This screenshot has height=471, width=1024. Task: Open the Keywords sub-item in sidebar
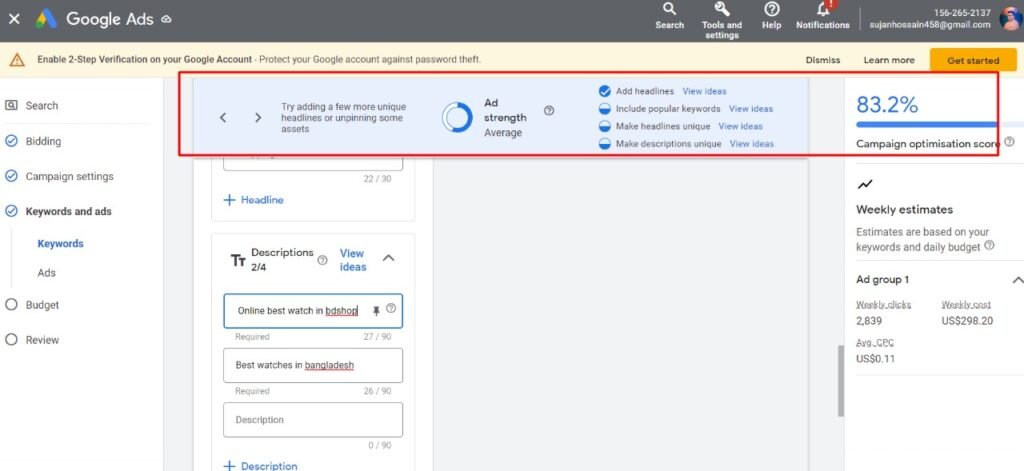coord(60,244)
